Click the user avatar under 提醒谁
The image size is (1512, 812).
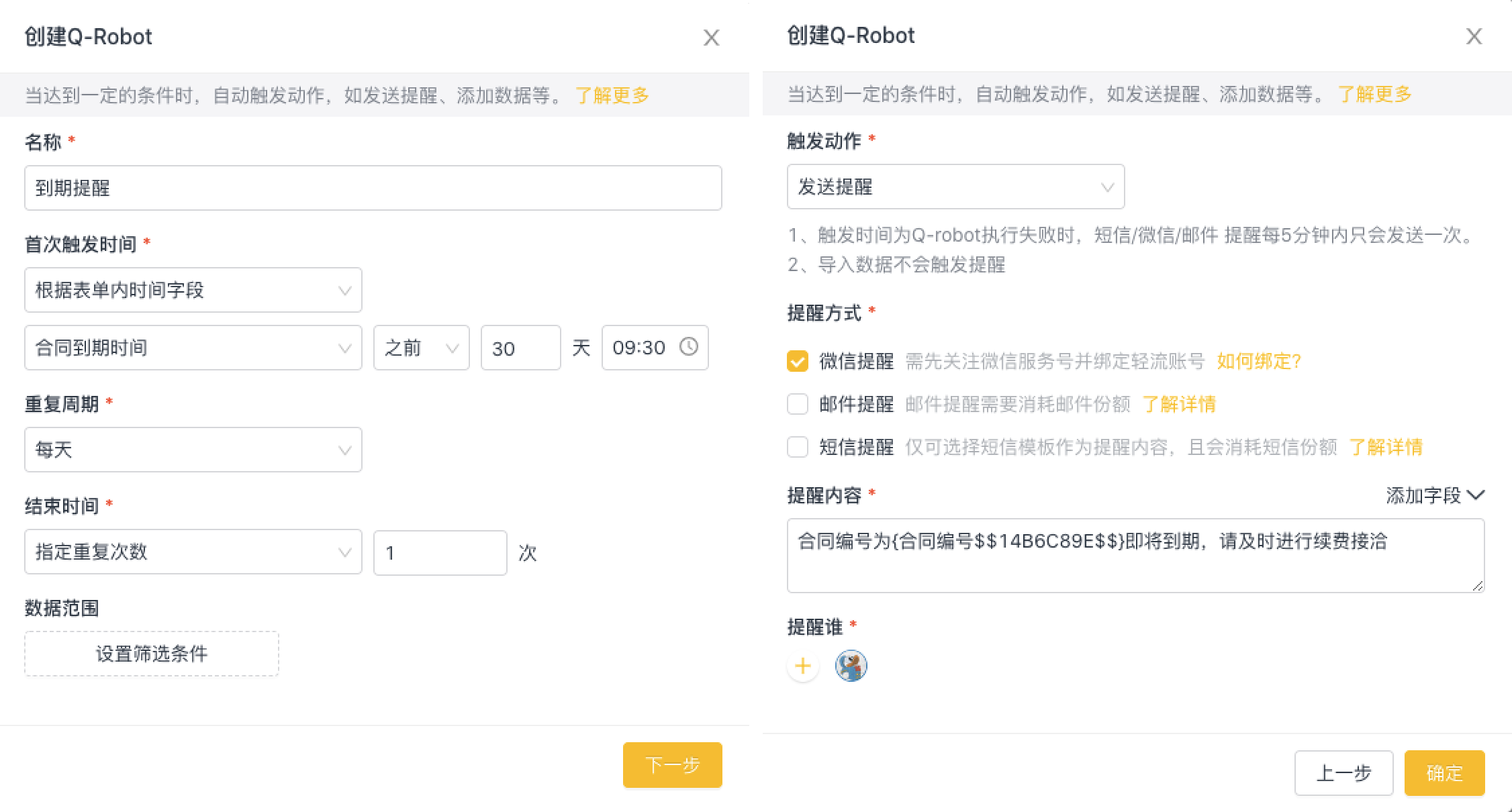[851, 666]
